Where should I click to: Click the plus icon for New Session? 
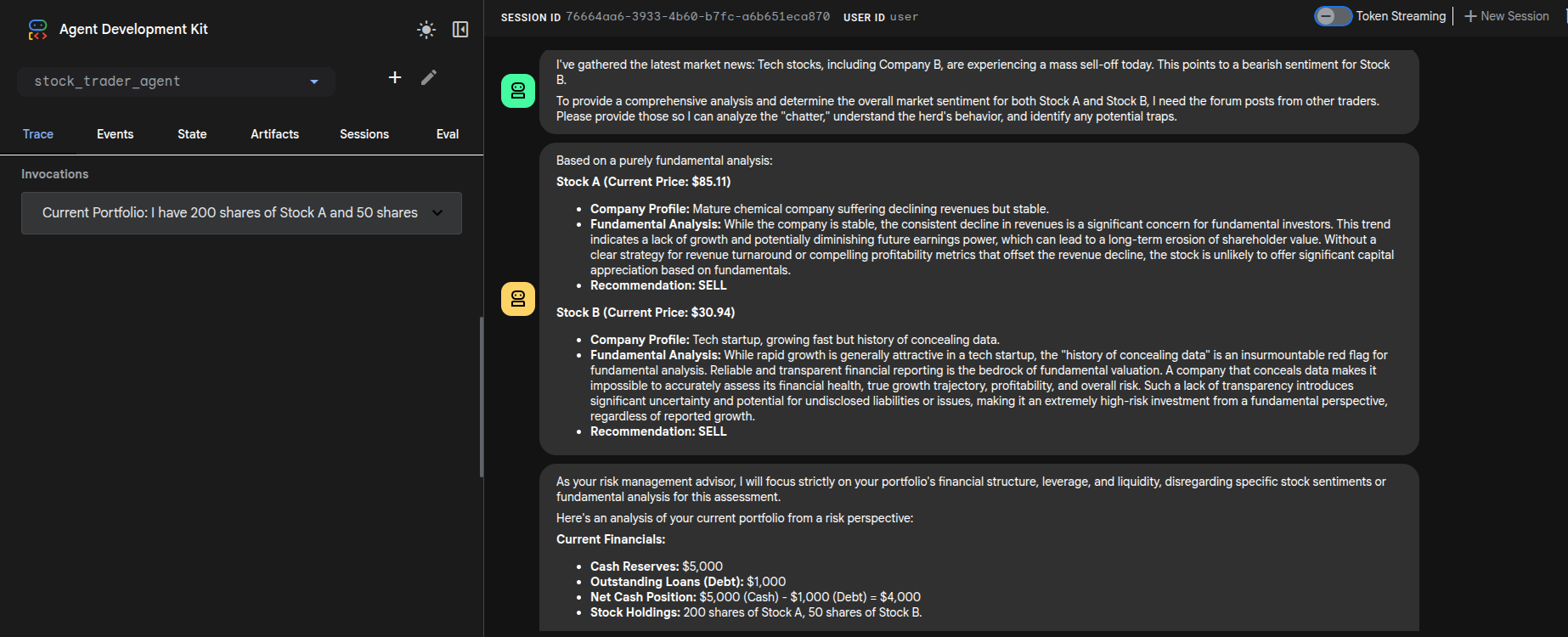(1470, 16)
